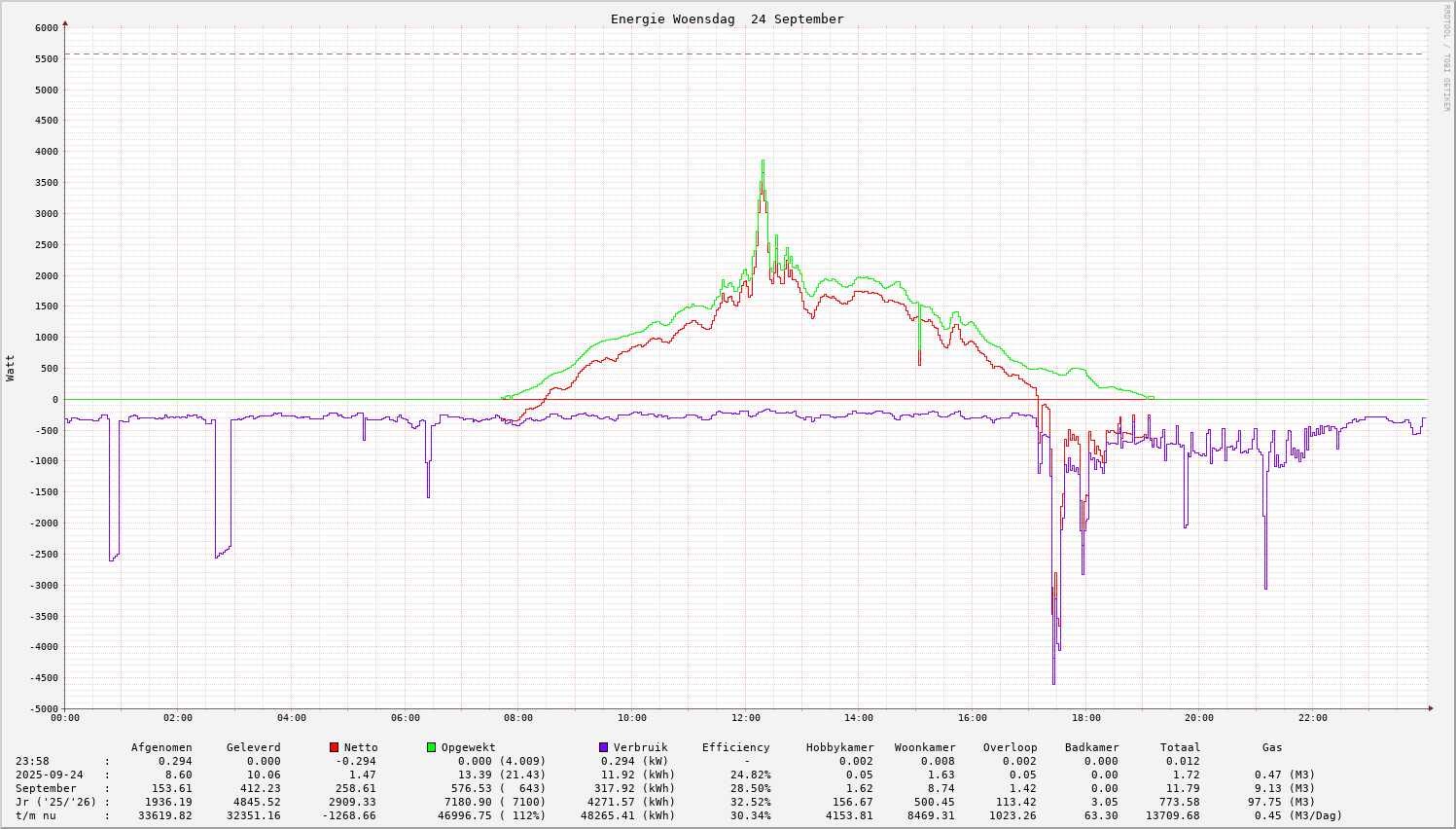Screen dimensions: 1456x829
Task: Click the Efficiency column header
Action: [735, 747]
